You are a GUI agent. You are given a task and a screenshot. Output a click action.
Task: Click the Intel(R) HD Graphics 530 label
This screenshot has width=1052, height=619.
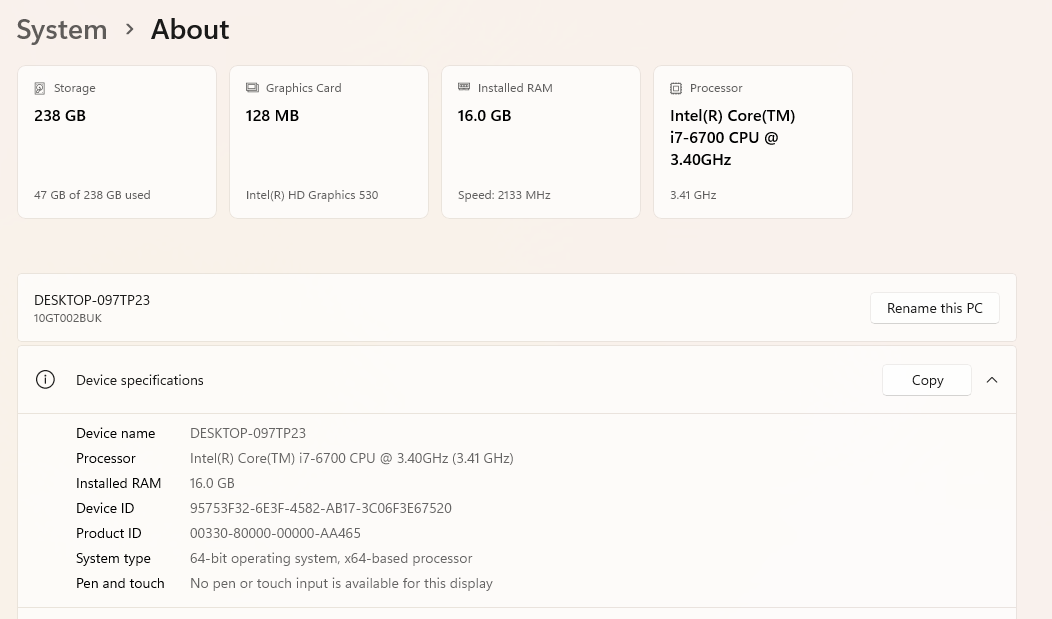click(312, 195)
